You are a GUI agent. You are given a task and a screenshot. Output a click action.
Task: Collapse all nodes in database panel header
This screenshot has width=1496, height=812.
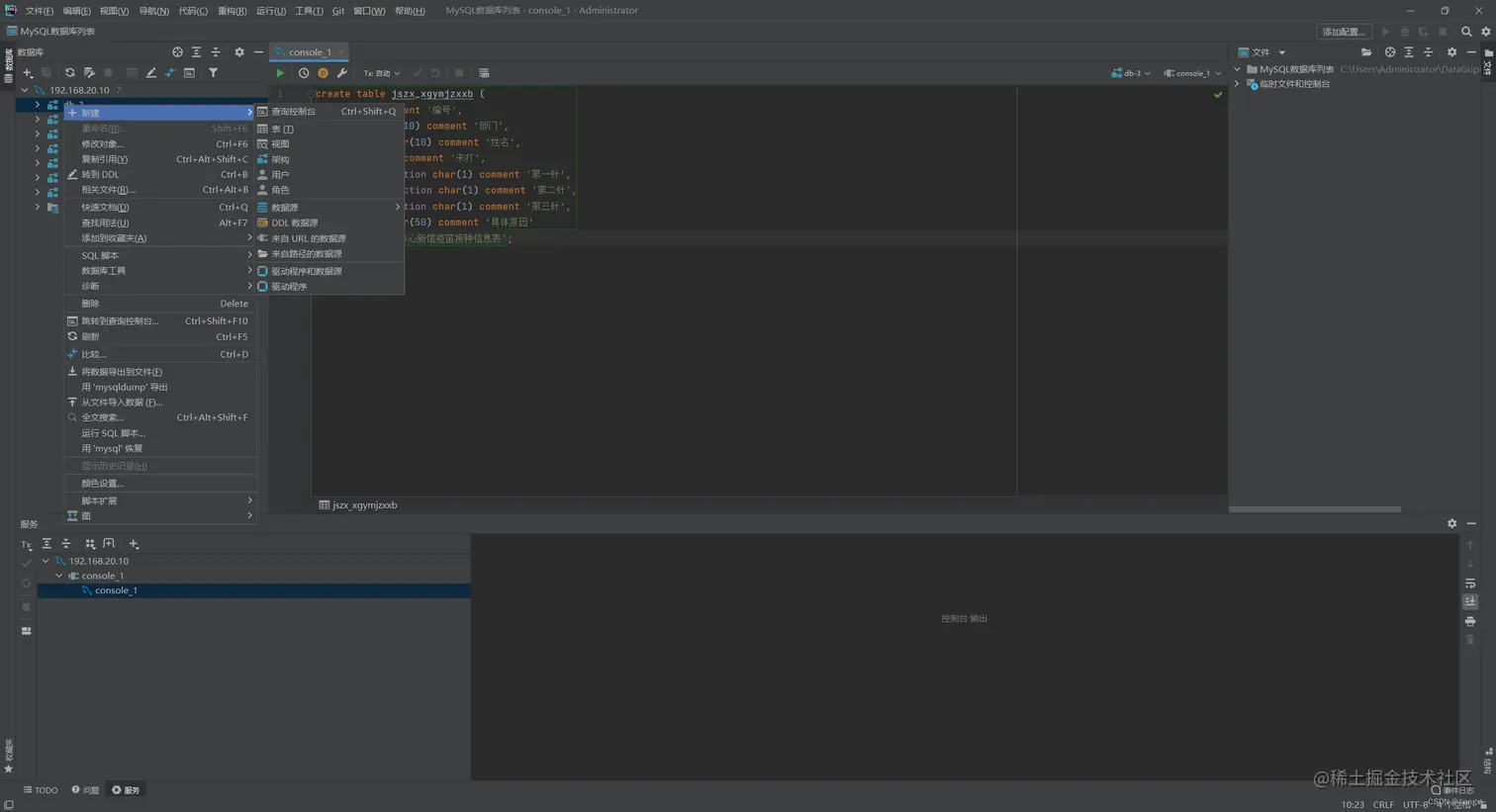pyautogui.click(x=216, y=52)
